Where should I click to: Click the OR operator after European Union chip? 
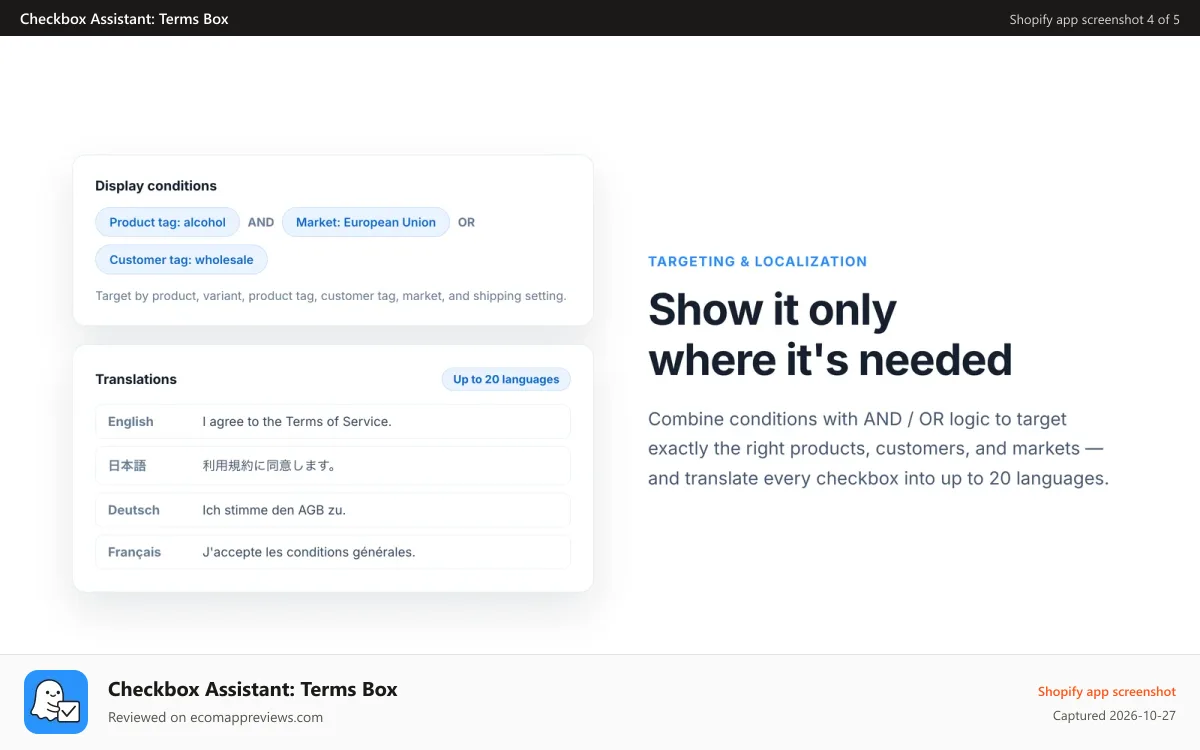click(466, 222)
